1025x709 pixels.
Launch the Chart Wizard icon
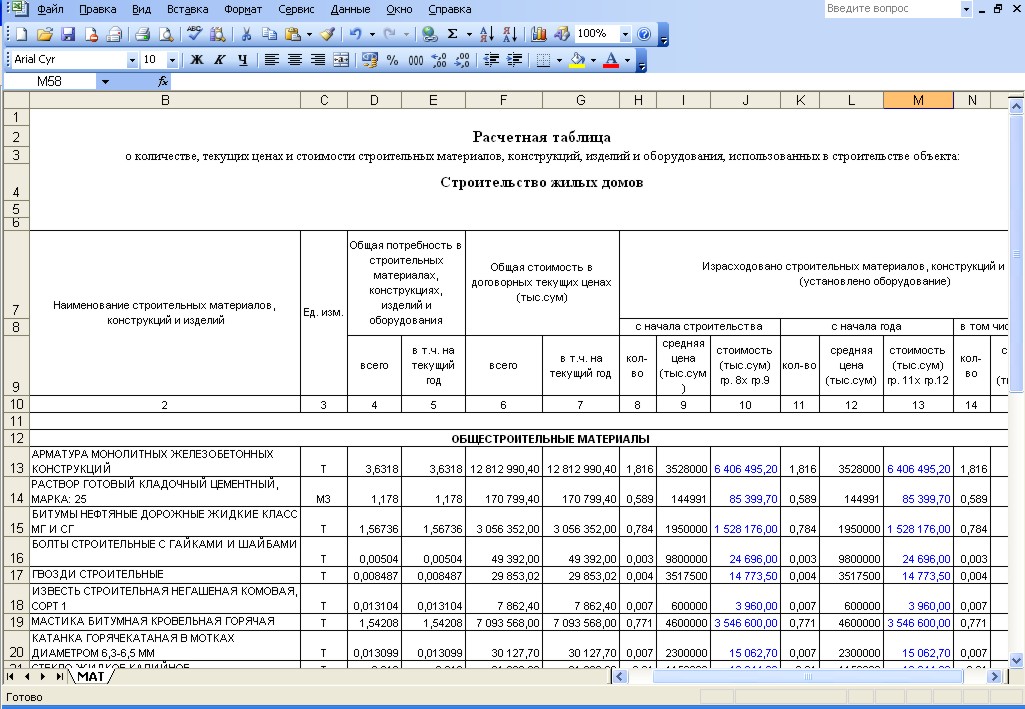click(539, 34)
